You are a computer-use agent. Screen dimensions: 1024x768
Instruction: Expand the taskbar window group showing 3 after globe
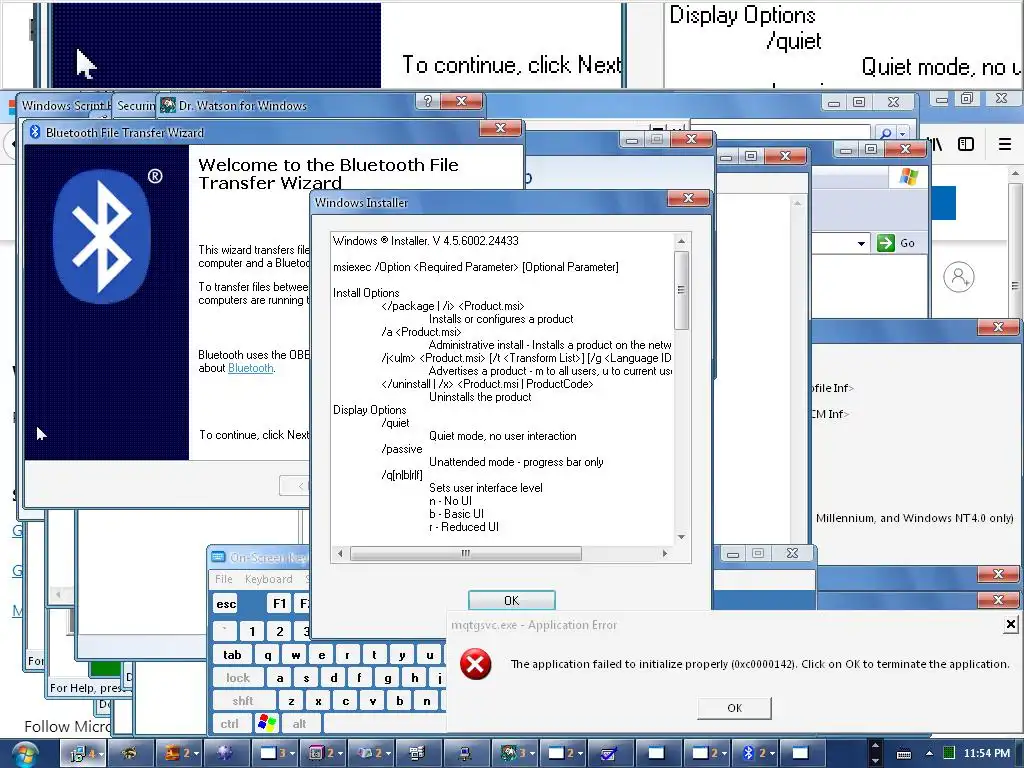pyautogui.click(x=275, y=753)
